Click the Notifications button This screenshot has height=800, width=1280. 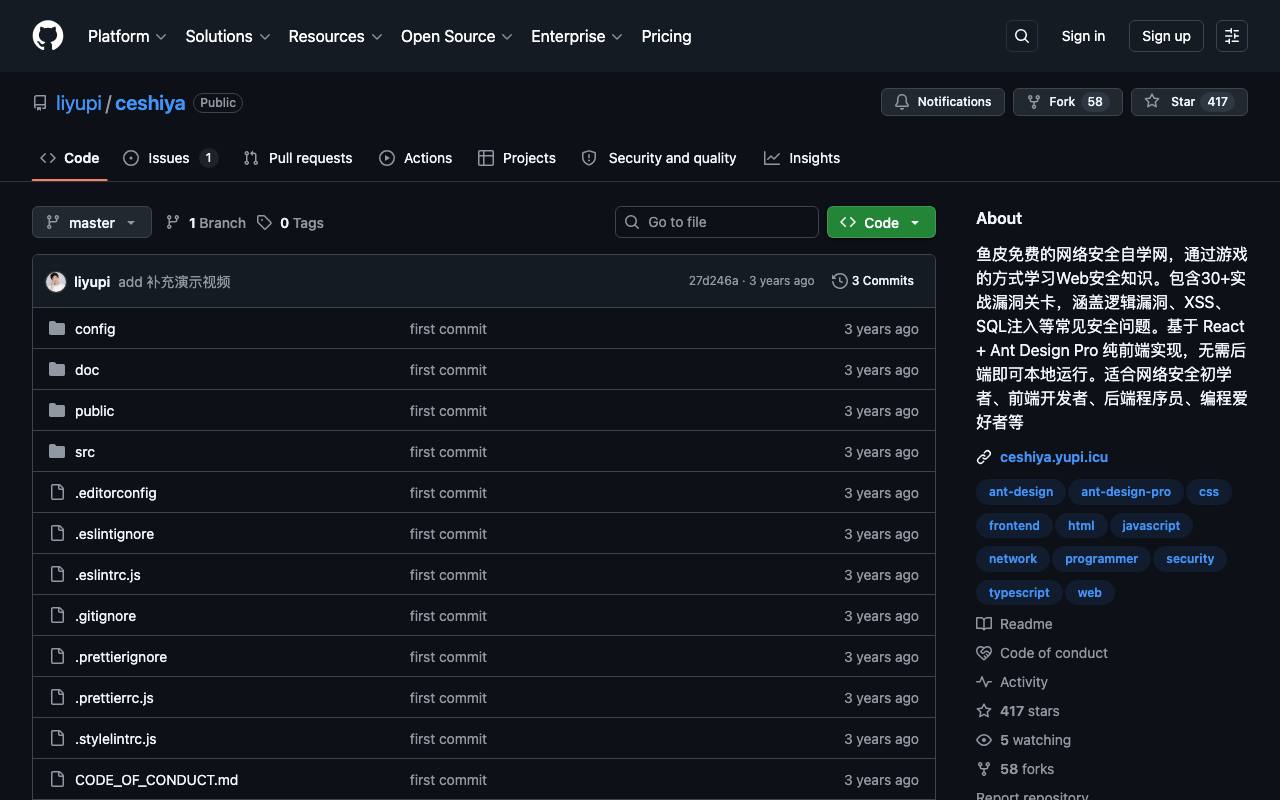943,102
